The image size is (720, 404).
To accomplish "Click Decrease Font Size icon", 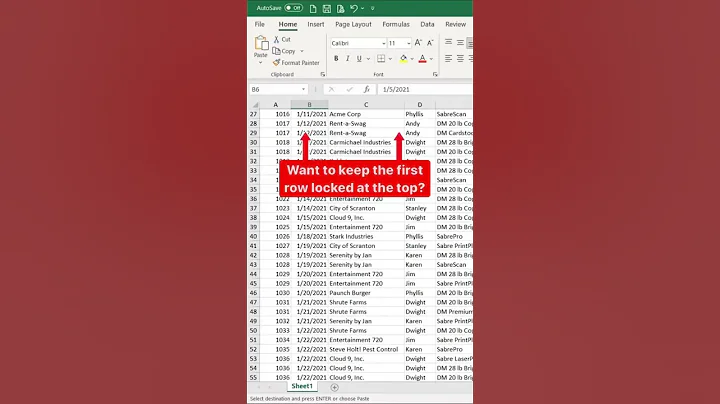I will [x=430, y=43].
